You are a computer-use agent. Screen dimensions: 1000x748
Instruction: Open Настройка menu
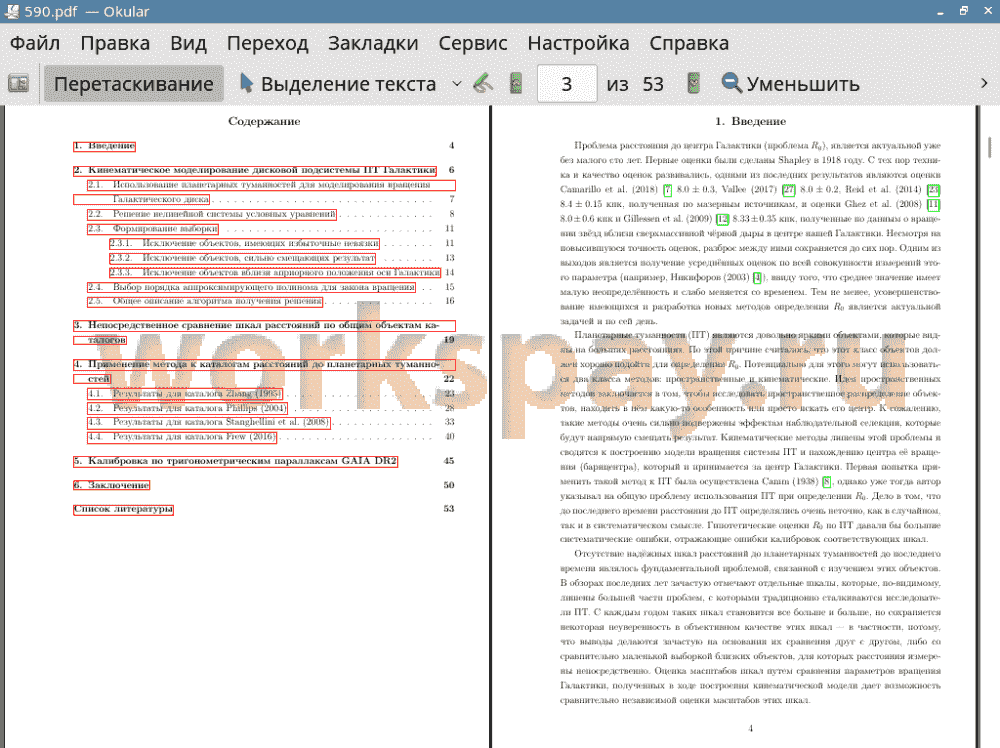click(578, 43)
